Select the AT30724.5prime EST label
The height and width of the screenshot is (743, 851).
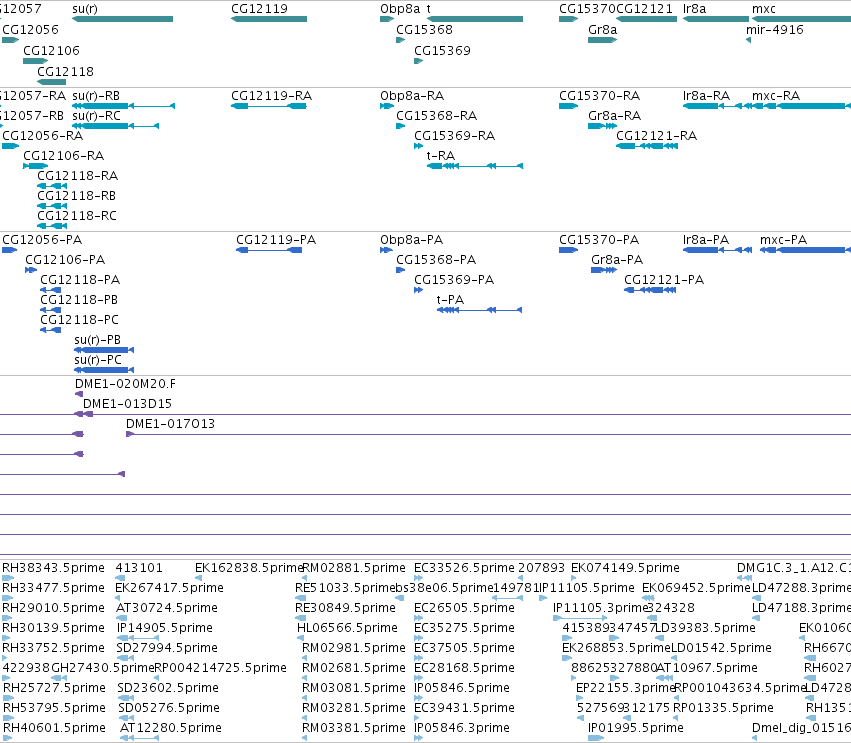tap(167, 608)
